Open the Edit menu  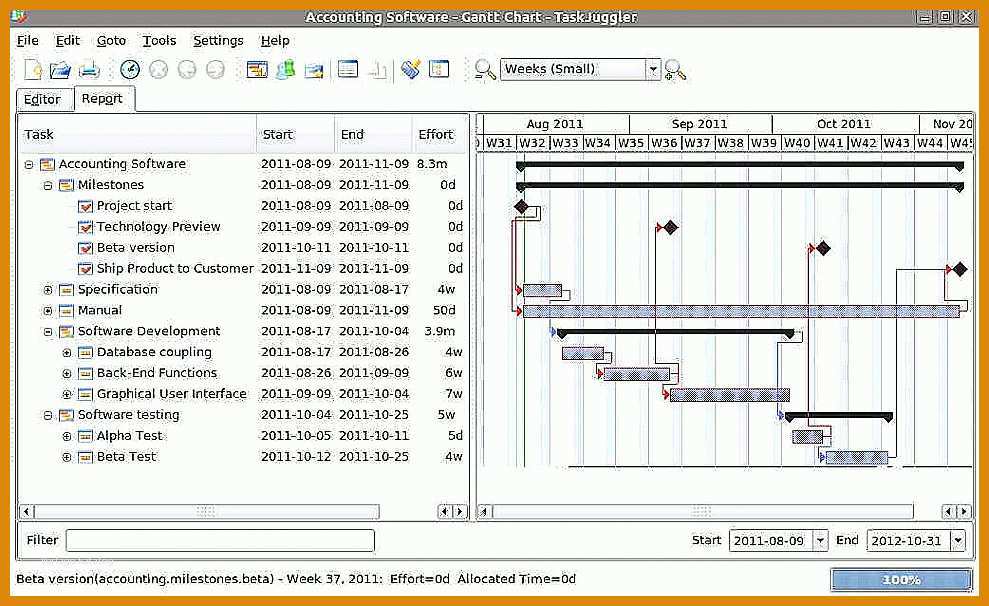(67, 40)
